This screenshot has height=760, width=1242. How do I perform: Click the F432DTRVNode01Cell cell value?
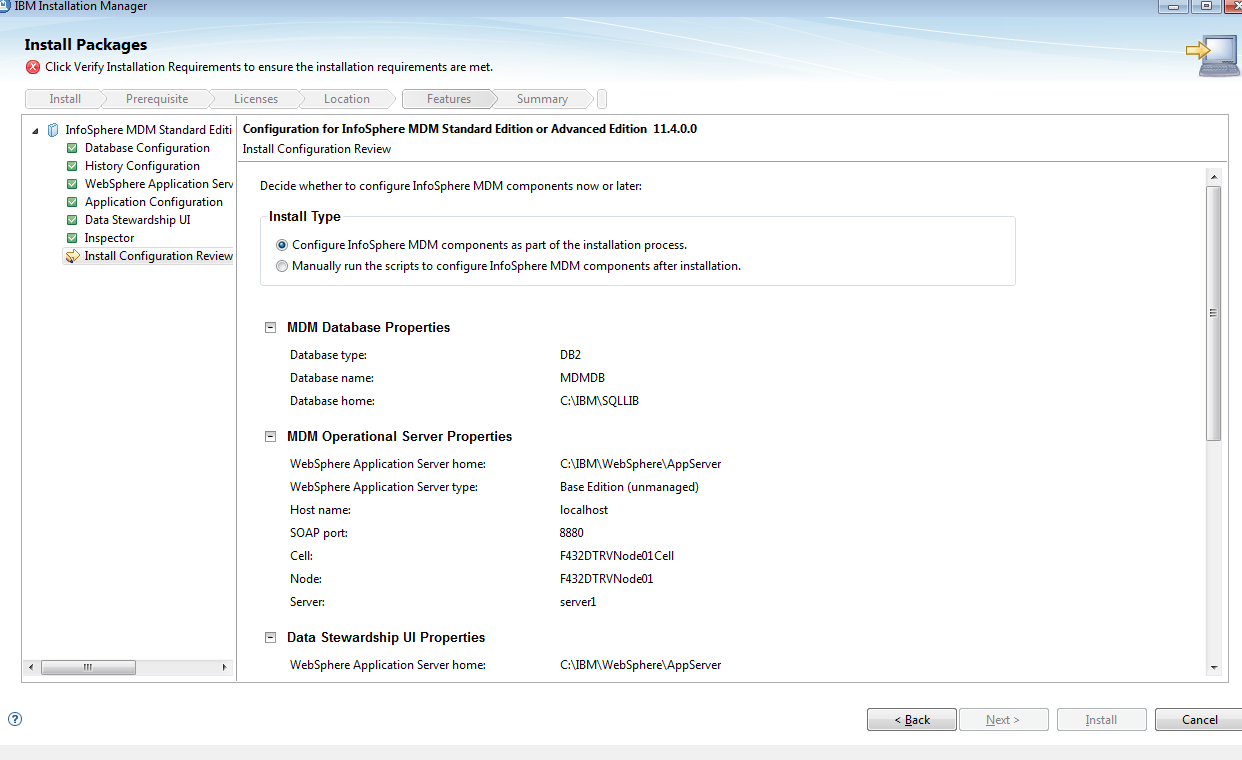tap(617, 556)
